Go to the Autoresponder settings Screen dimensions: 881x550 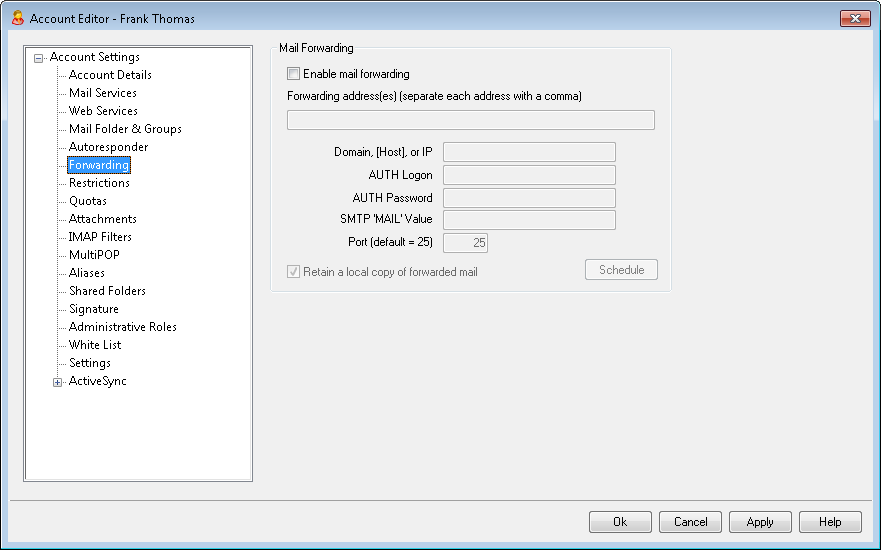click(108, 147)
